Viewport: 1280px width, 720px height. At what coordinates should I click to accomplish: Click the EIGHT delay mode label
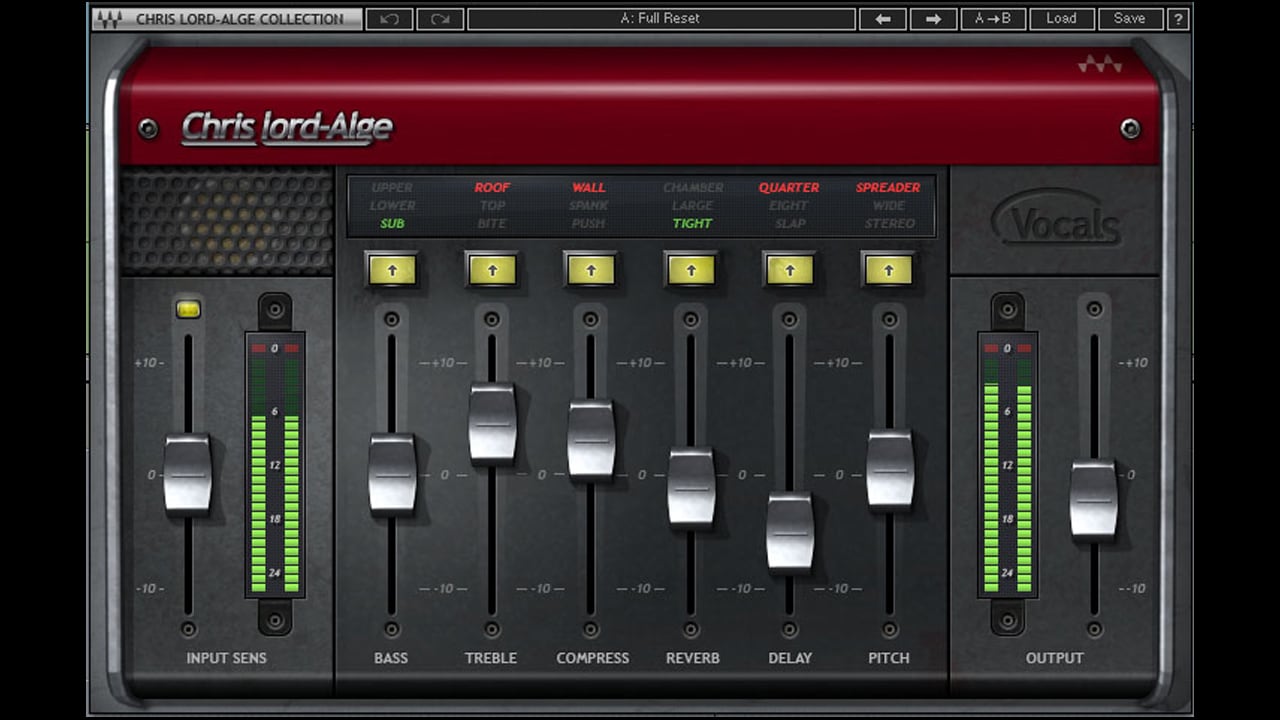789,206
